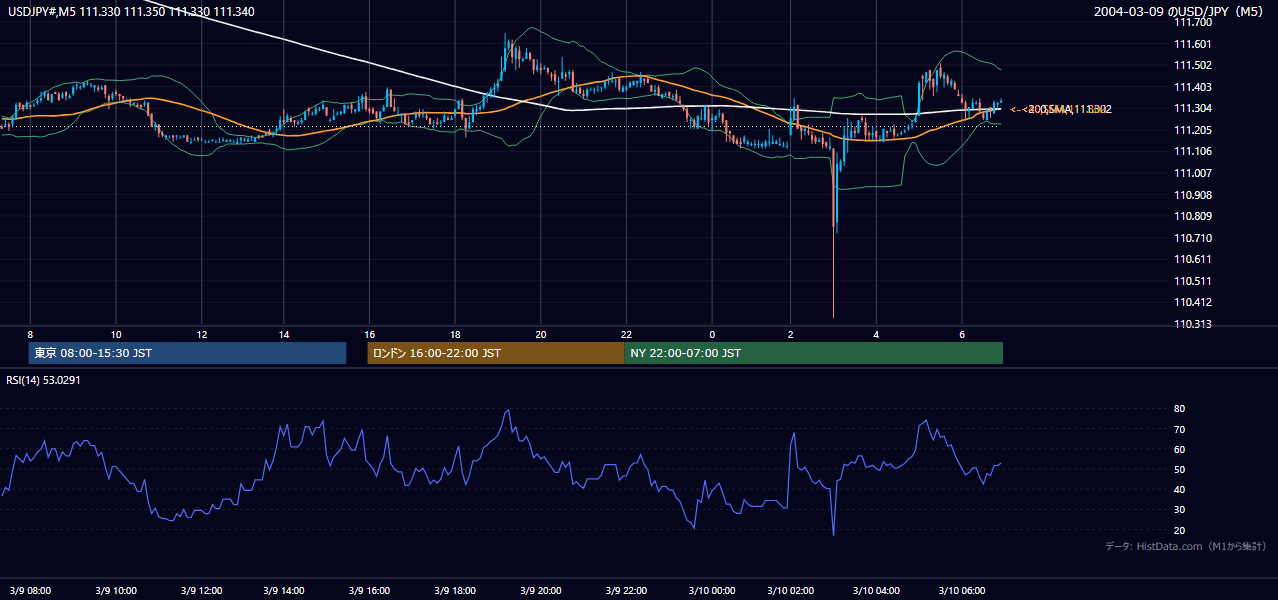Click the time axis label 3/10 04:00
Screen dimensions: 1278x600
tap(875, 590)
